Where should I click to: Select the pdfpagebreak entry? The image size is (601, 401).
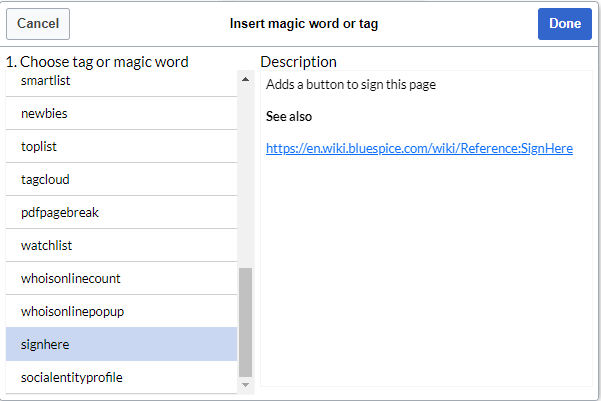[x=121, y=212]
